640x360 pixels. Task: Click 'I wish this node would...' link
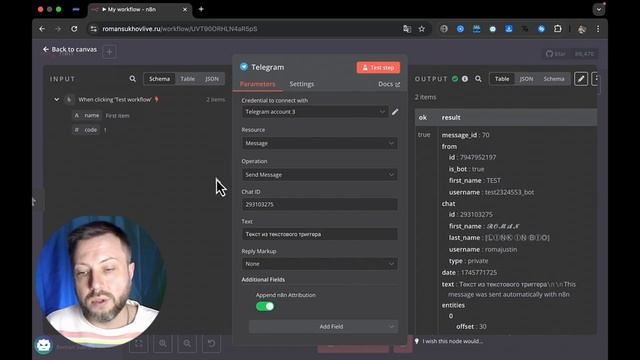tap(453, 341)
